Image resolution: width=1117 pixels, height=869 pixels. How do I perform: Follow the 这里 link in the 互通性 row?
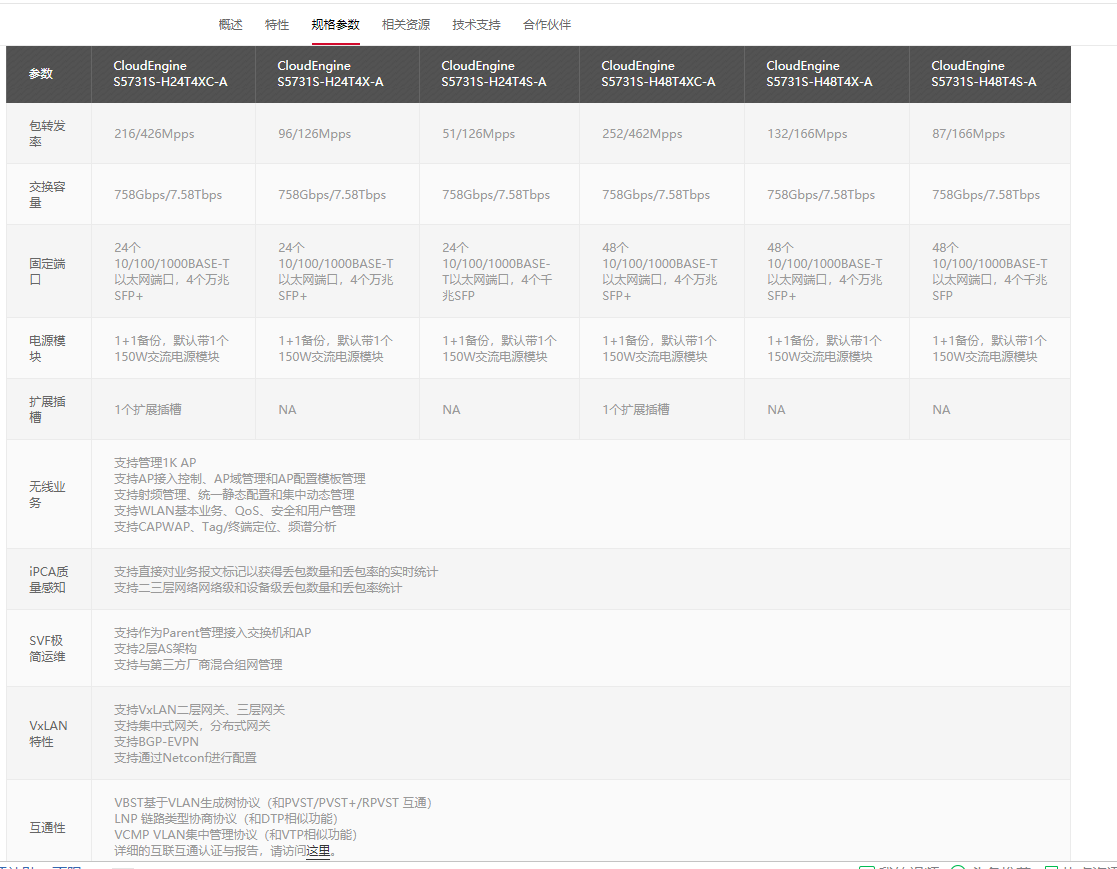(318, 851)
